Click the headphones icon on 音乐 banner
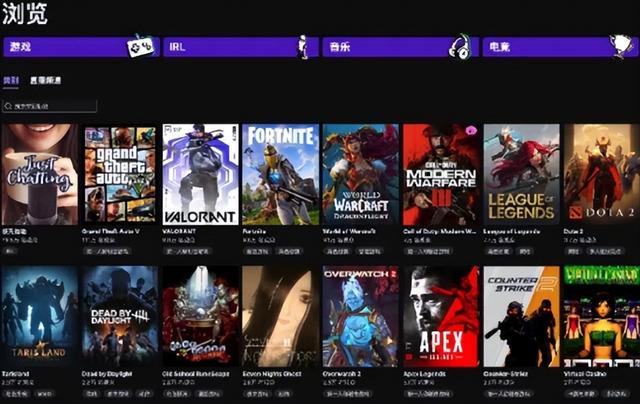 (460, 47)
